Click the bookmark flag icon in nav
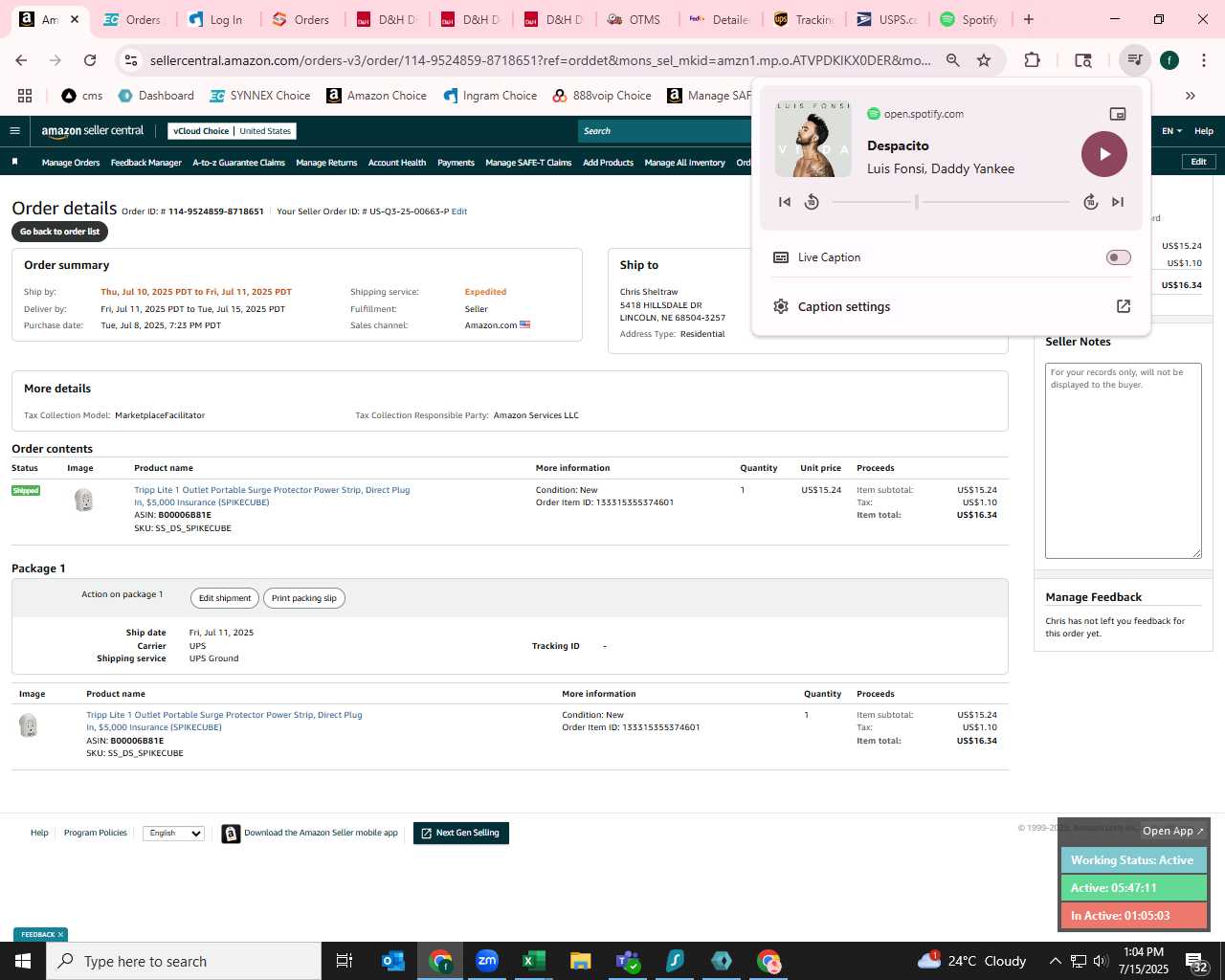The width and height of the screenshot is (1225, 980). tap(14, 162)
